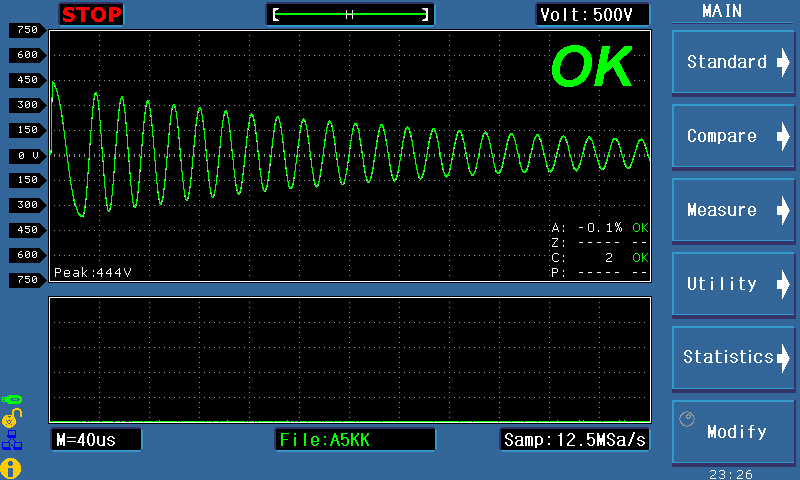800x480 pixels.
Task: Click the Samp:12.5MSa/s sample rate field
Action: coord(574,439)
